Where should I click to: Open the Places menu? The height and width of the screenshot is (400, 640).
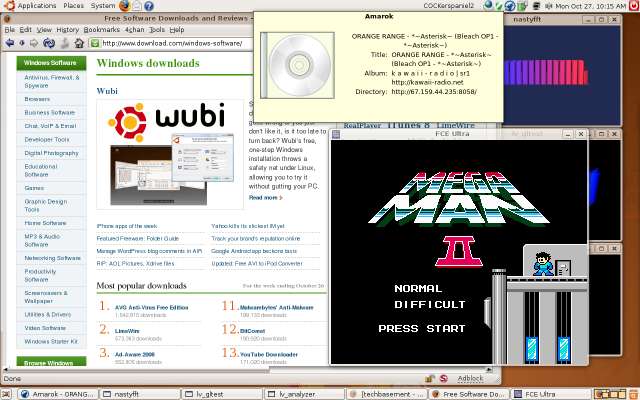pos(73,6)
